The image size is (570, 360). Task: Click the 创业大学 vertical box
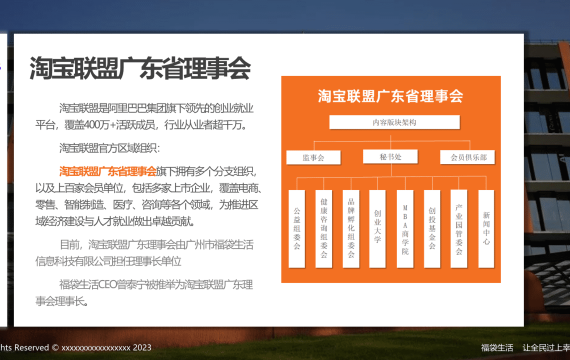pyautogui.click(x=377, y=229)
